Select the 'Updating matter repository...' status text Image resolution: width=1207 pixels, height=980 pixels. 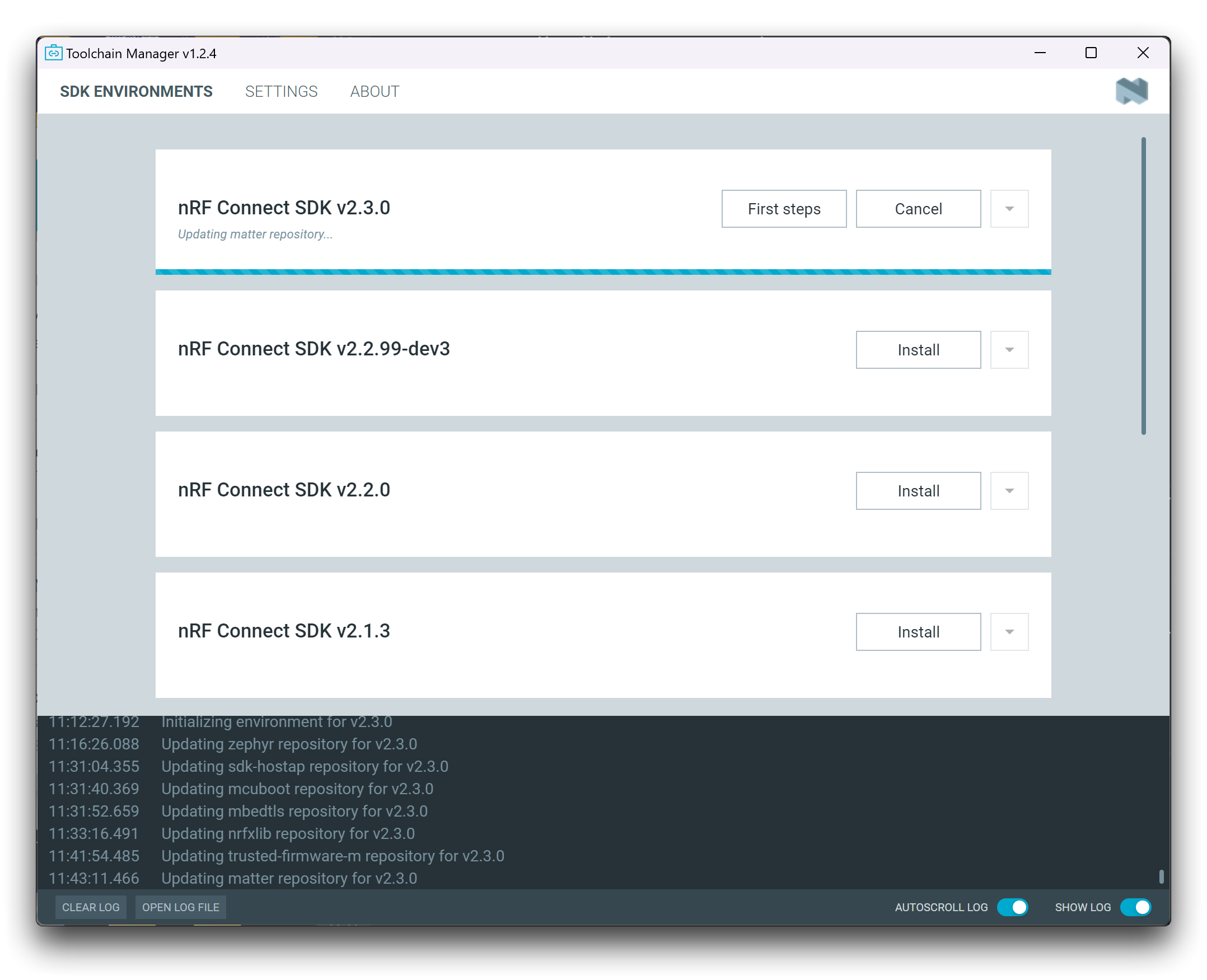pyautogui.click(x=255, y=235)
